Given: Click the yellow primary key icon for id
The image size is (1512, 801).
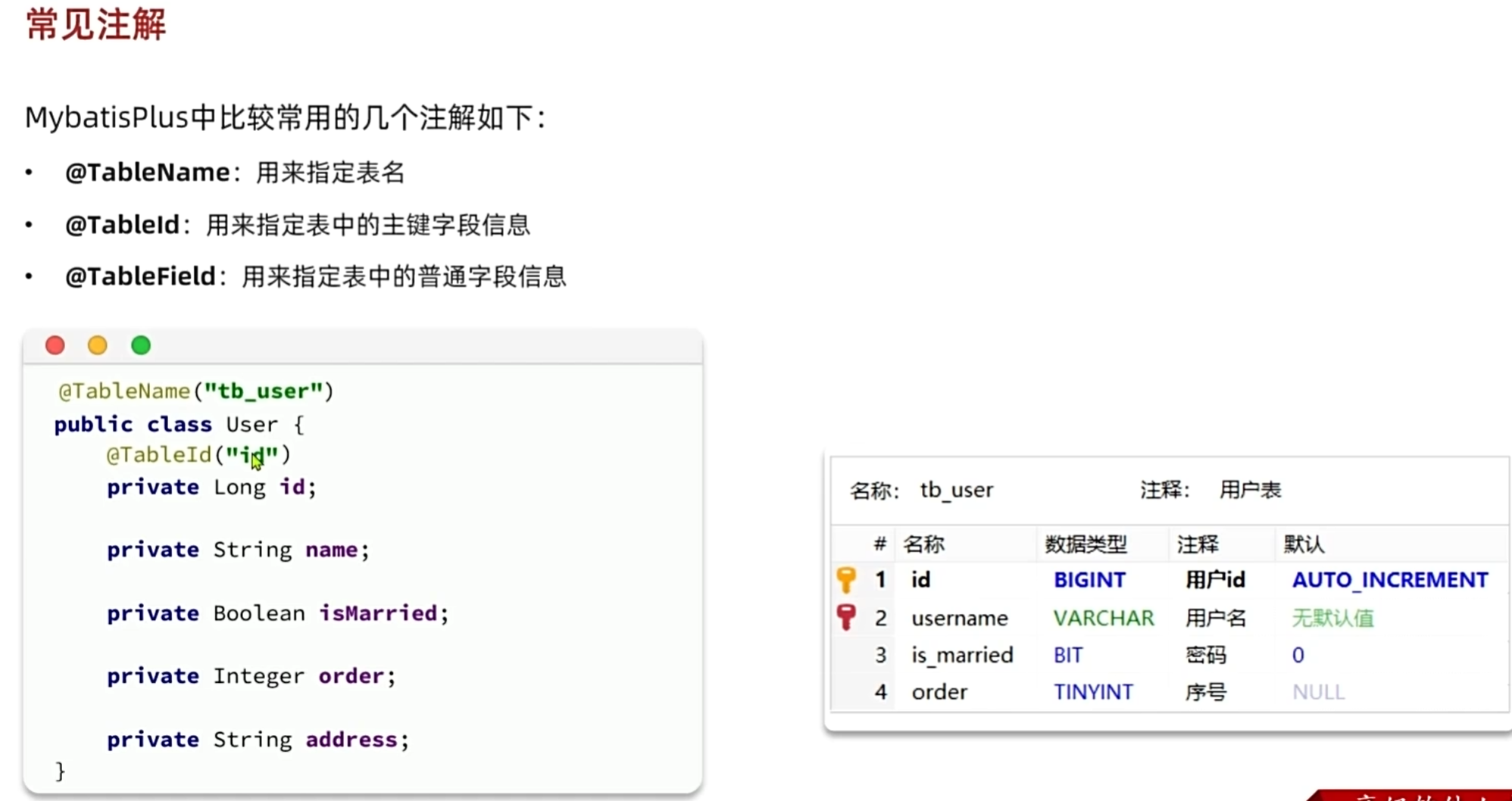Looking at the screenshot, I should tap(846, 580).
